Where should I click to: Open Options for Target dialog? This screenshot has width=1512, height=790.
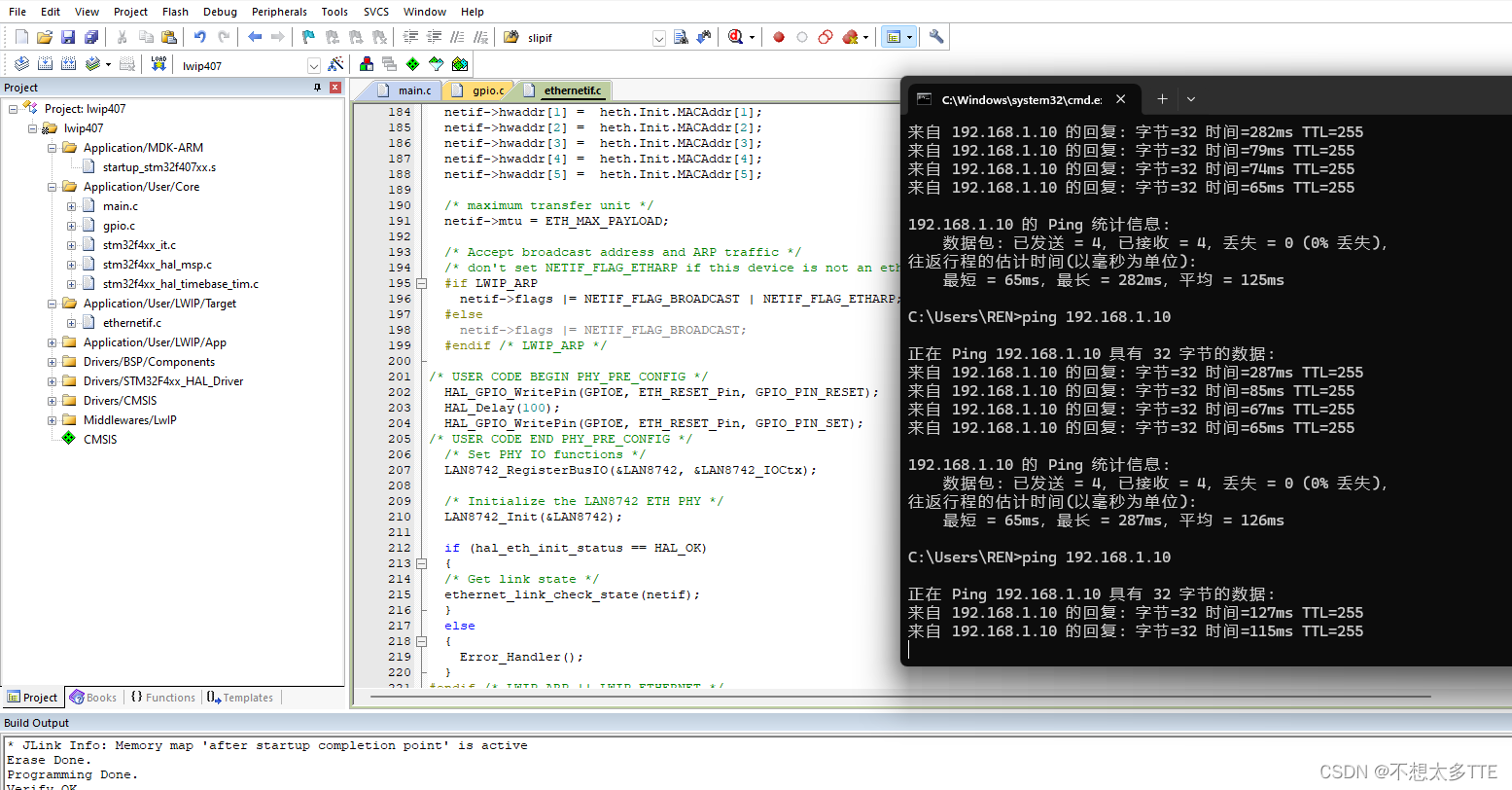pyautogui.click(x=335, y=64)
